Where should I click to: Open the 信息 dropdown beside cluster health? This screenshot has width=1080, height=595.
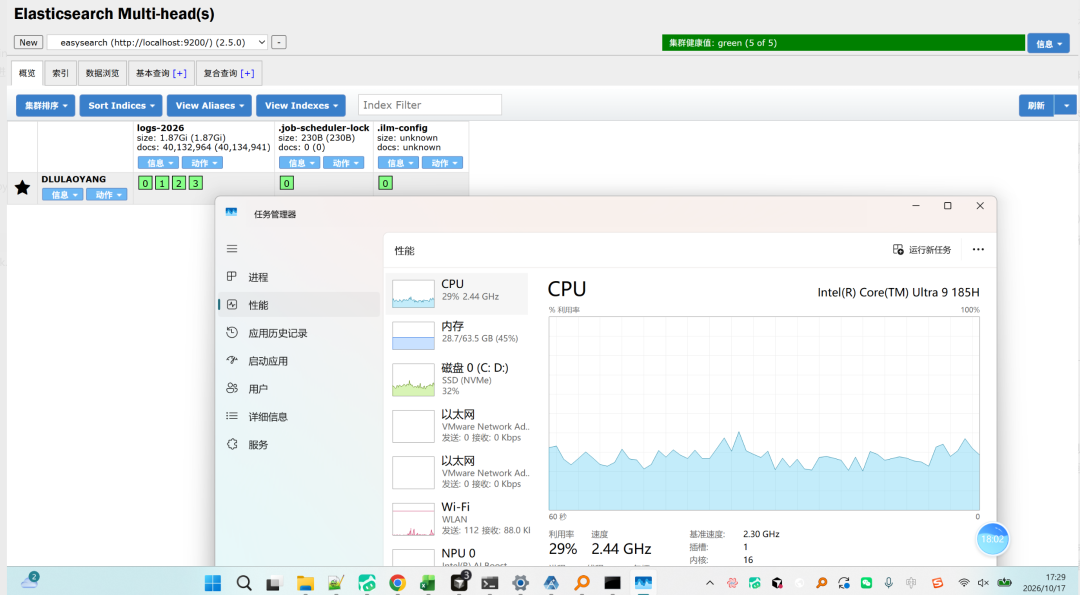[x=1049, y=43]
